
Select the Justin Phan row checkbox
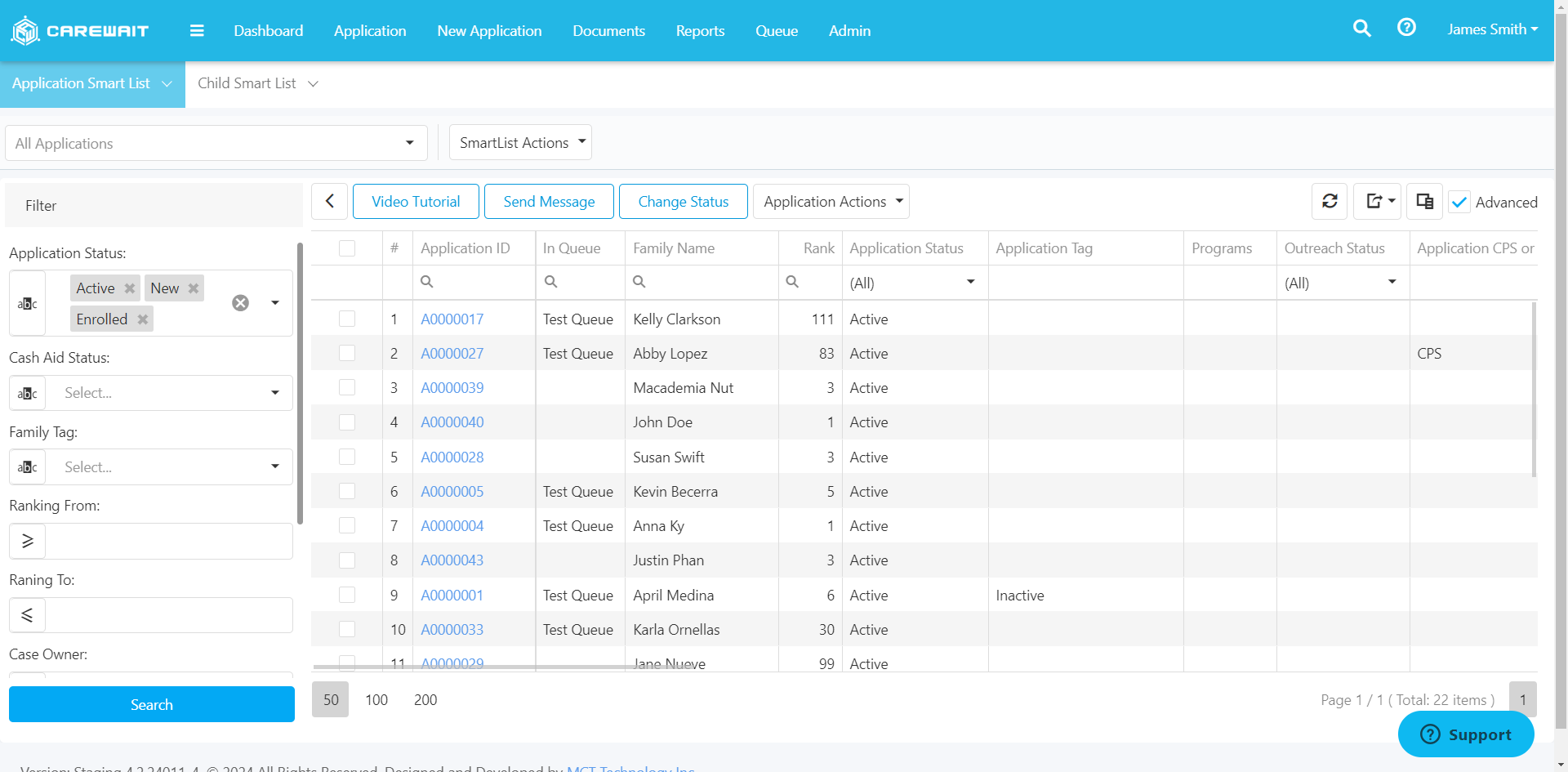coord(347,560)
